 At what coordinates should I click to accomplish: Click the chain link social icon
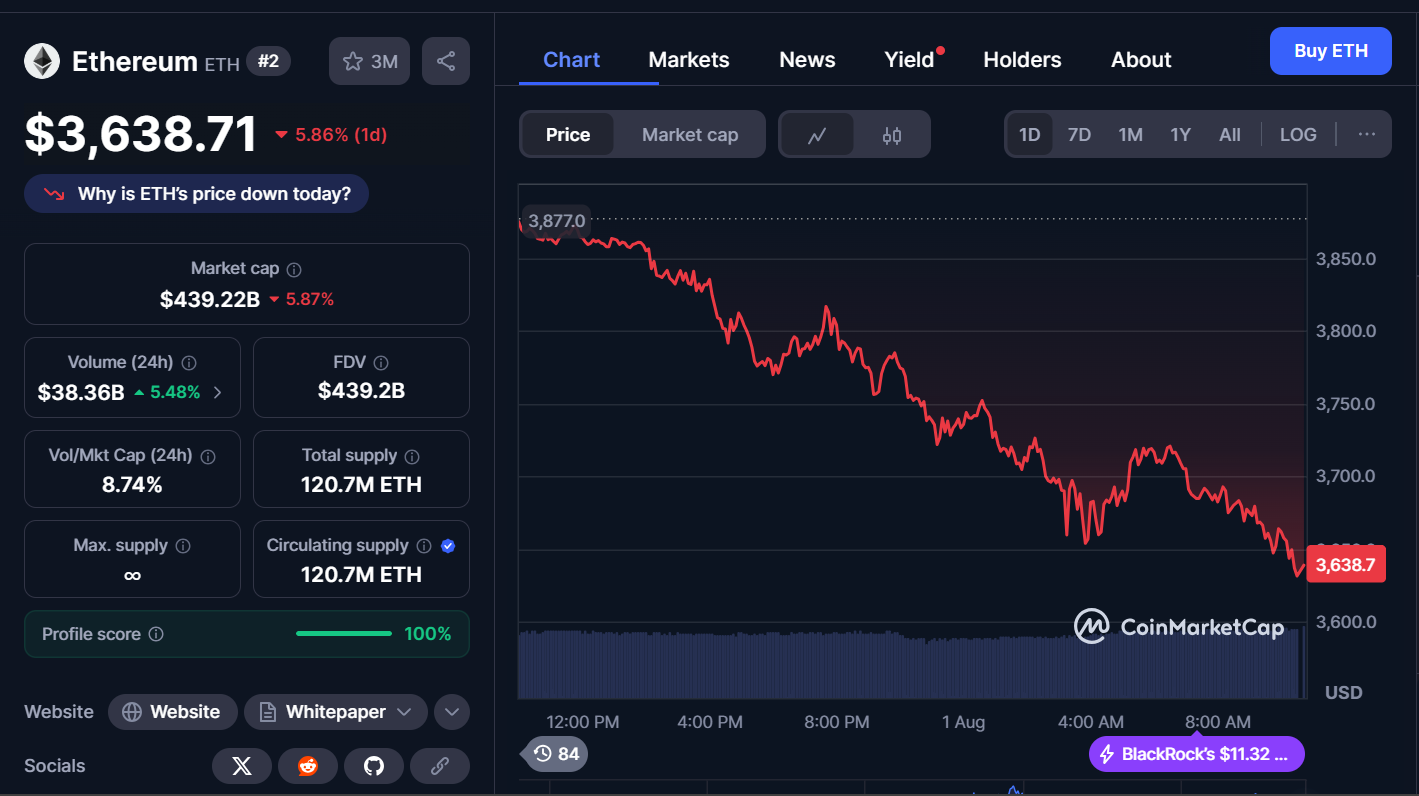point(439,766)
